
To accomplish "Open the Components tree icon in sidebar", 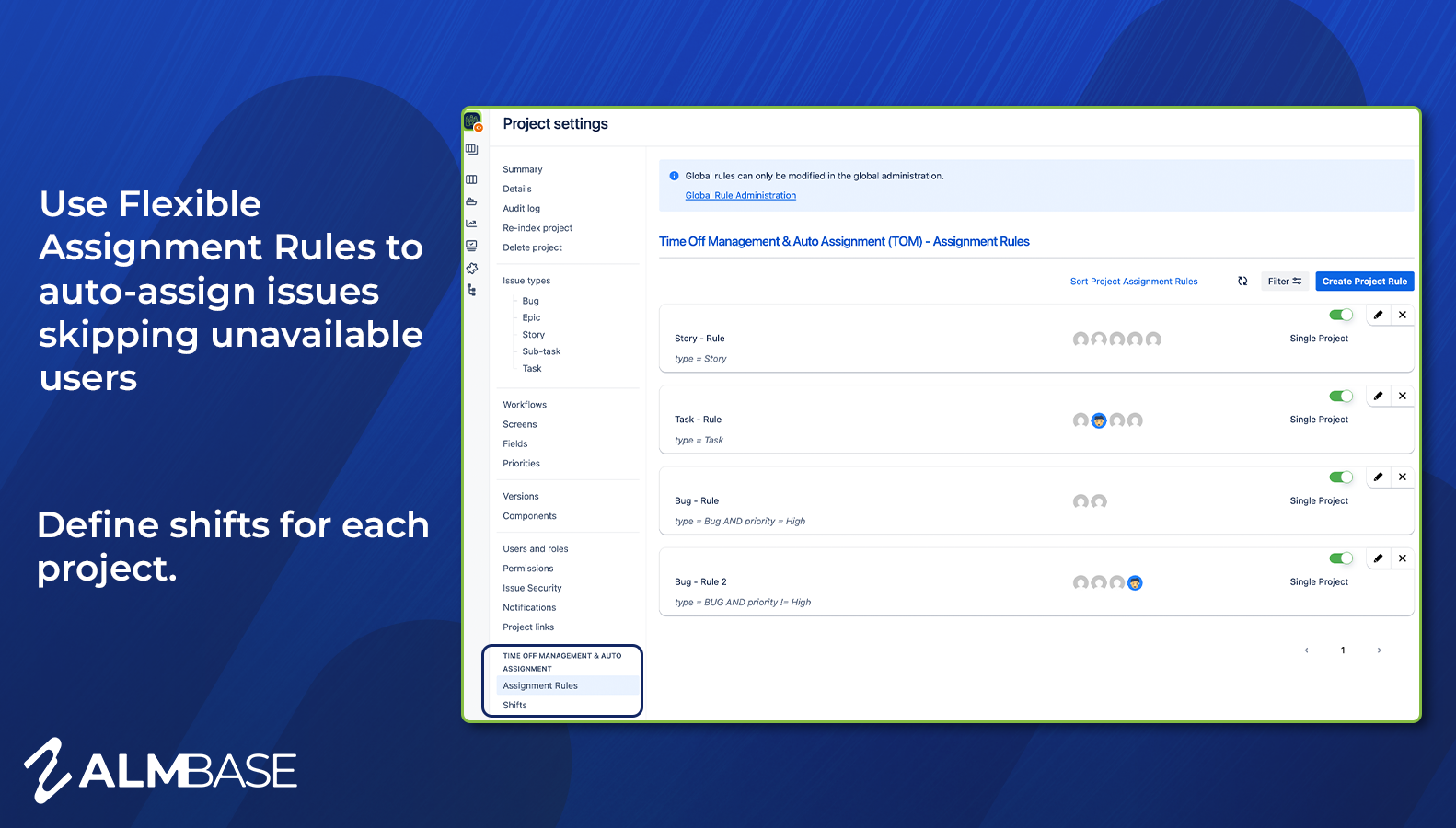I will [472, 291].
